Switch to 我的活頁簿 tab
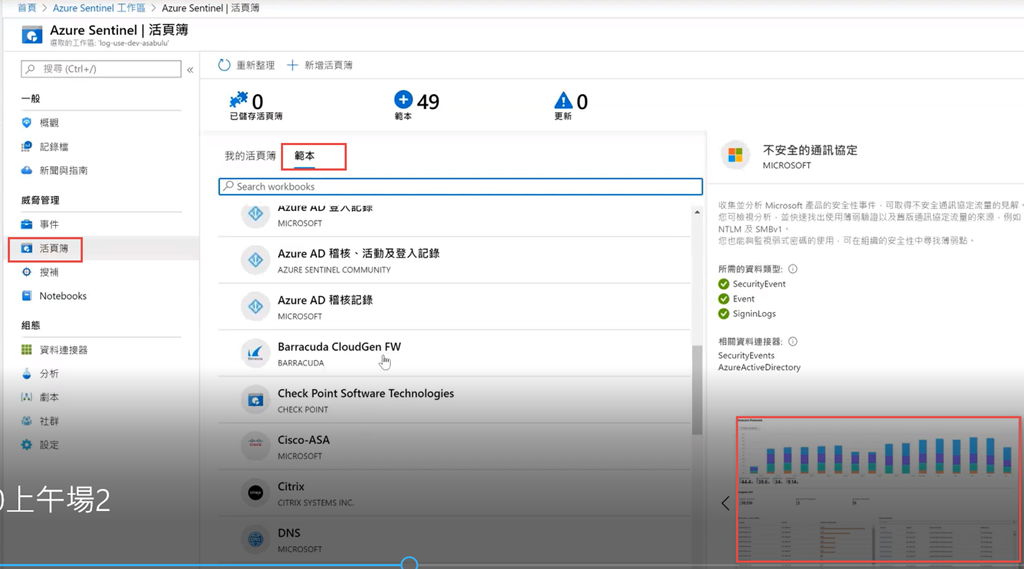Screen dimensions: 1024x569 [x=250, y=155]
